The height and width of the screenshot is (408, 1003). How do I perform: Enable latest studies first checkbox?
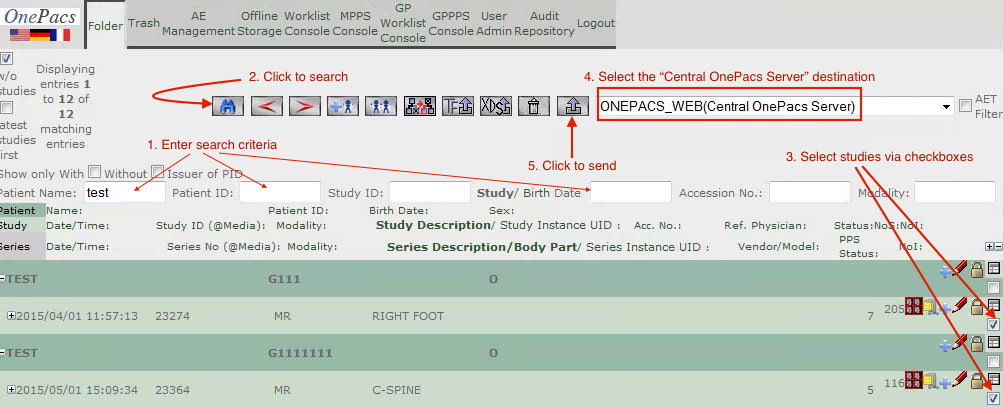6,107
